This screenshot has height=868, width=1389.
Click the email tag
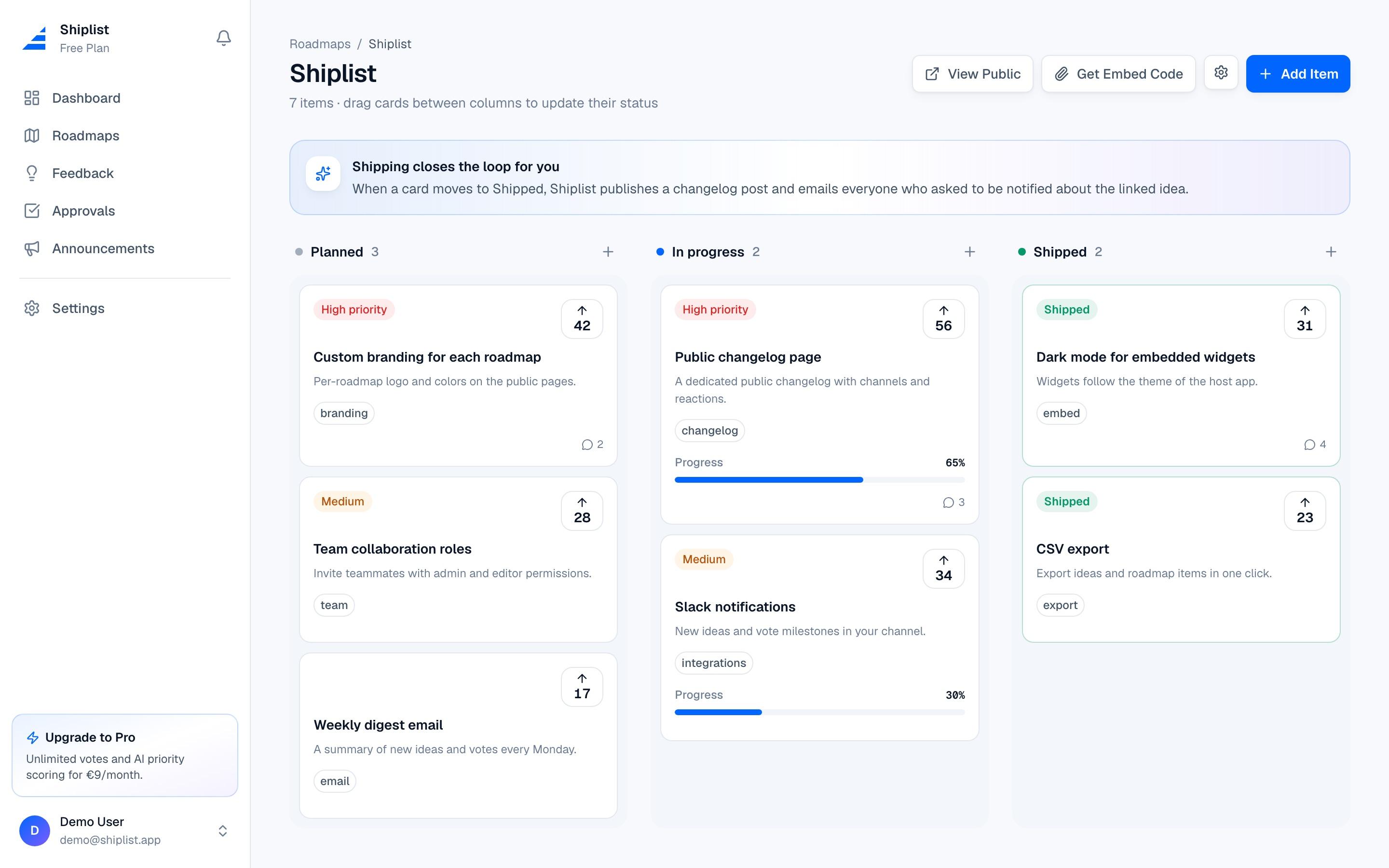[x=335, y=781]
